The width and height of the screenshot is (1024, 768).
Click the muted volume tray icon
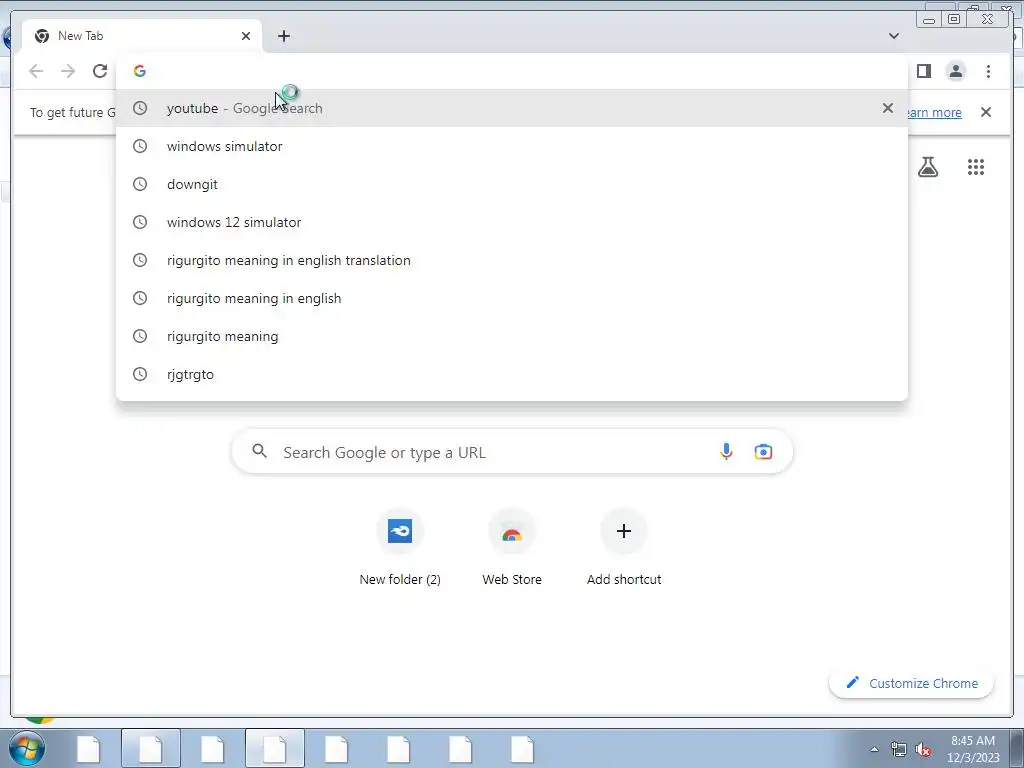pyautogui.click(x=923, y=750)
